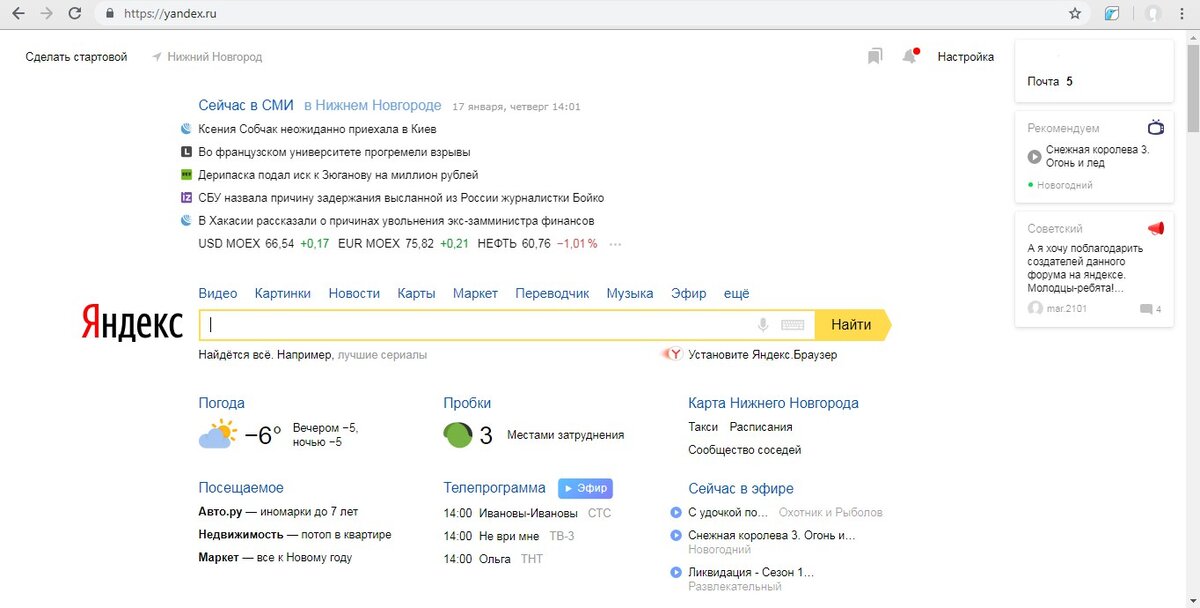
Task: Expand more services with ещё
Action: point(736,293)
